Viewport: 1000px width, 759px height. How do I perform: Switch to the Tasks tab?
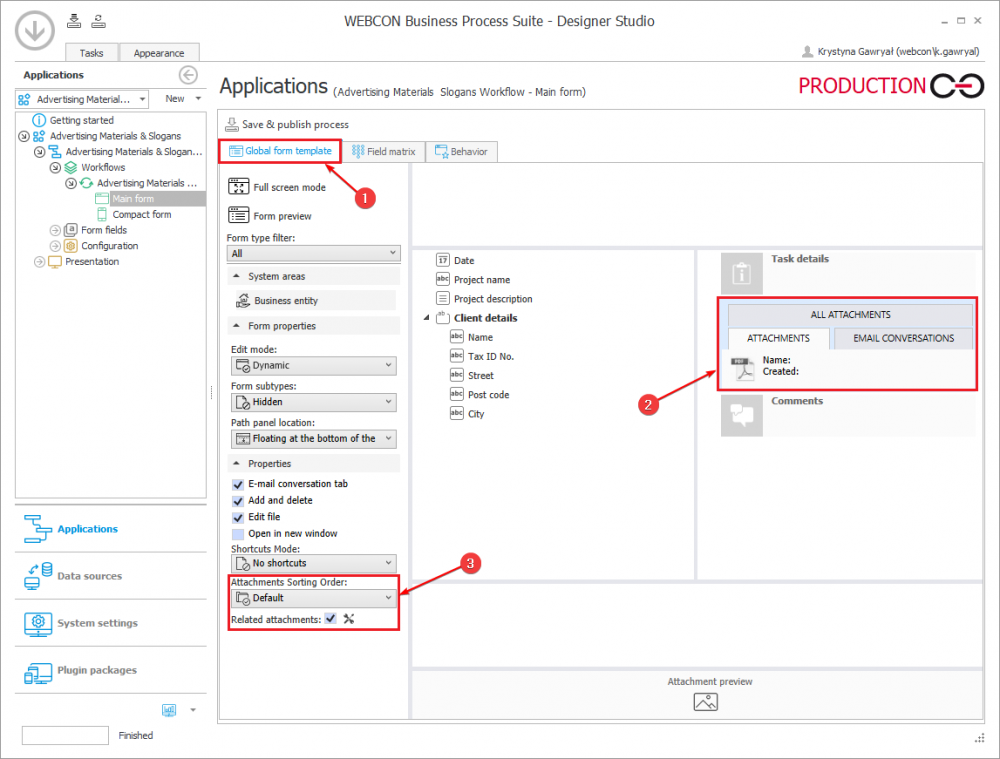(x=91, y=53)
